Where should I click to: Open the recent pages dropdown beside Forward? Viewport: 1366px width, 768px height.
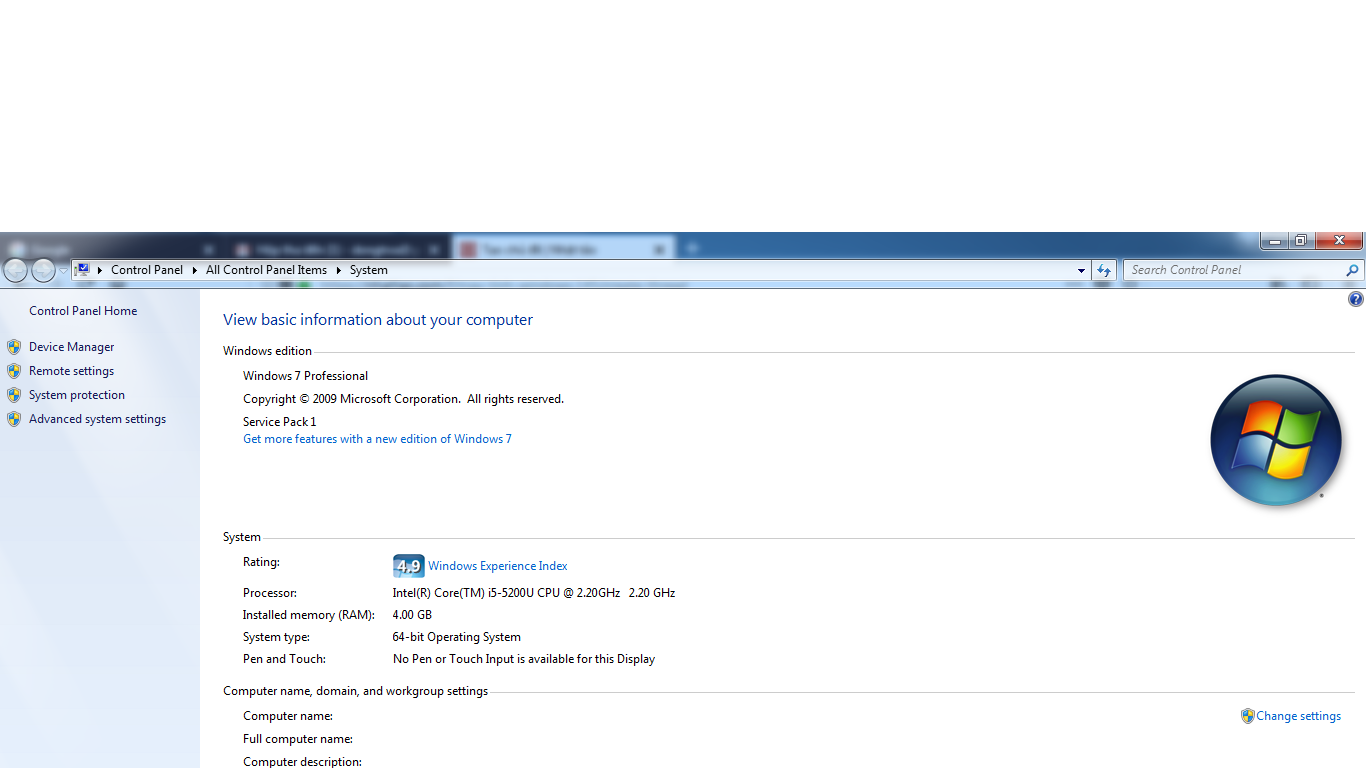click(63, 270)
